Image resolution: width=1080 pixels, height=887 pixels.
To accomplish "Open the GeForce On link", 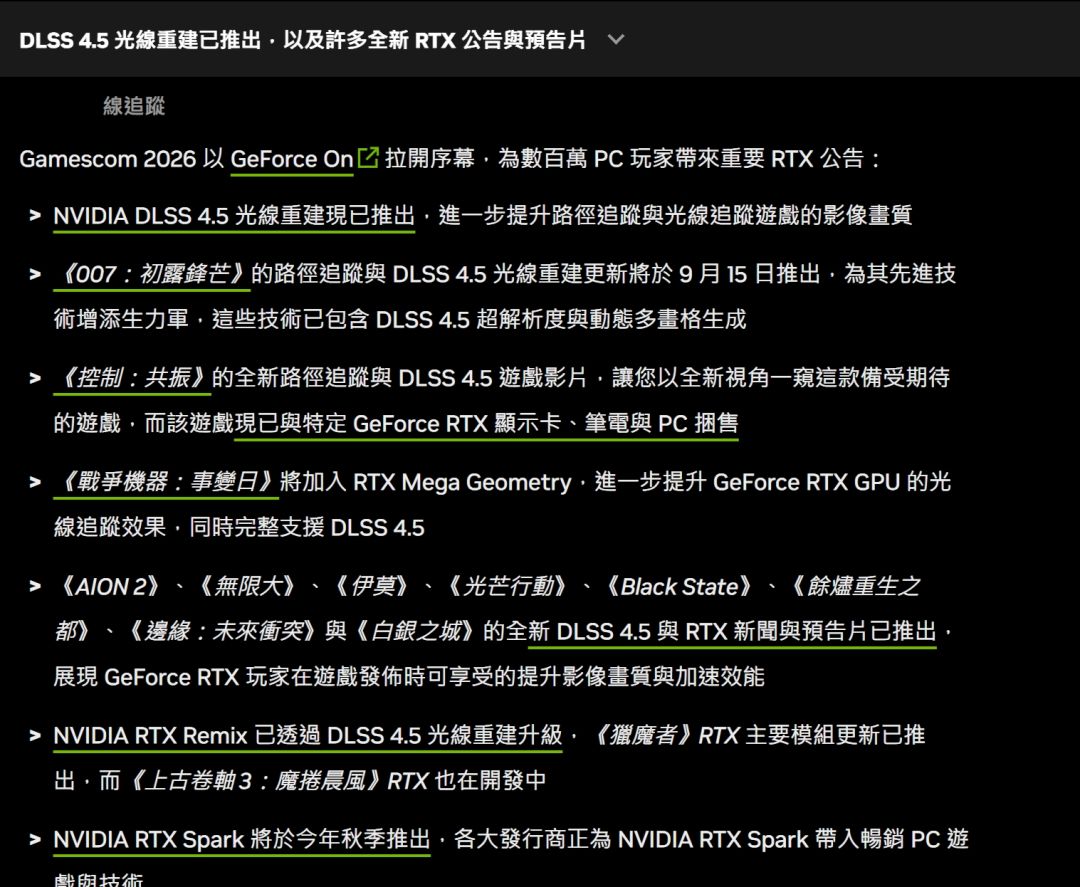I will pyautogui.click(x=291, y=159).
